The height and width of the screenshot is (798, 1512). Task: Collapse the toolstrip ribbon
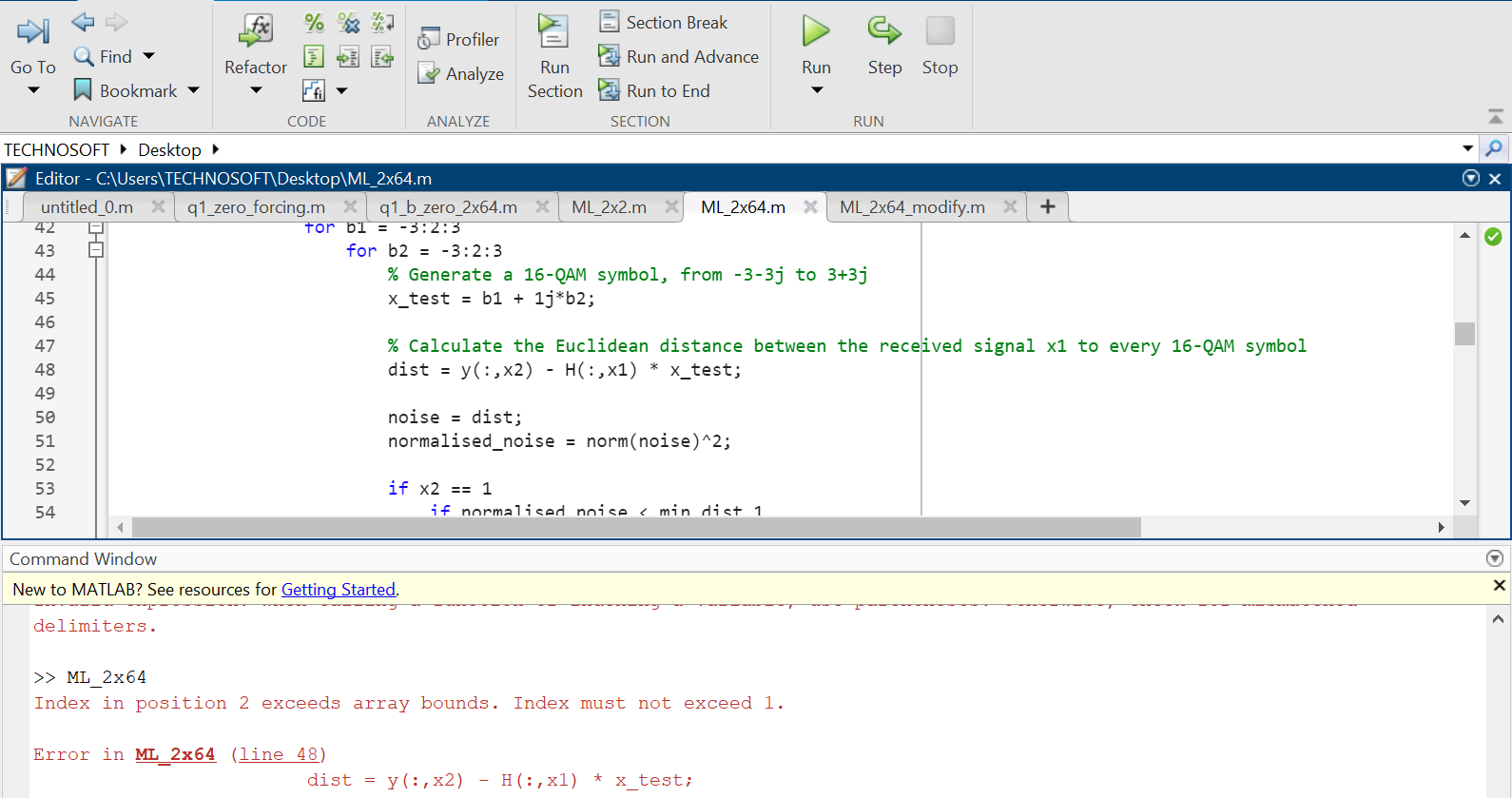tap(1496, 117)
